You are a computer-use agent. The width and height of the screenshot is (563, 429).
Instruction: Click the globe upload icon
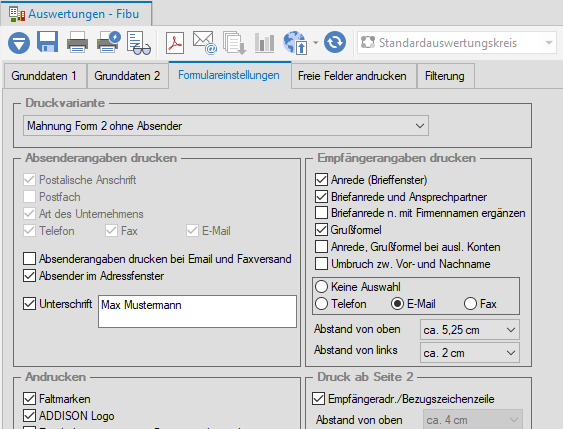(295, 43)
